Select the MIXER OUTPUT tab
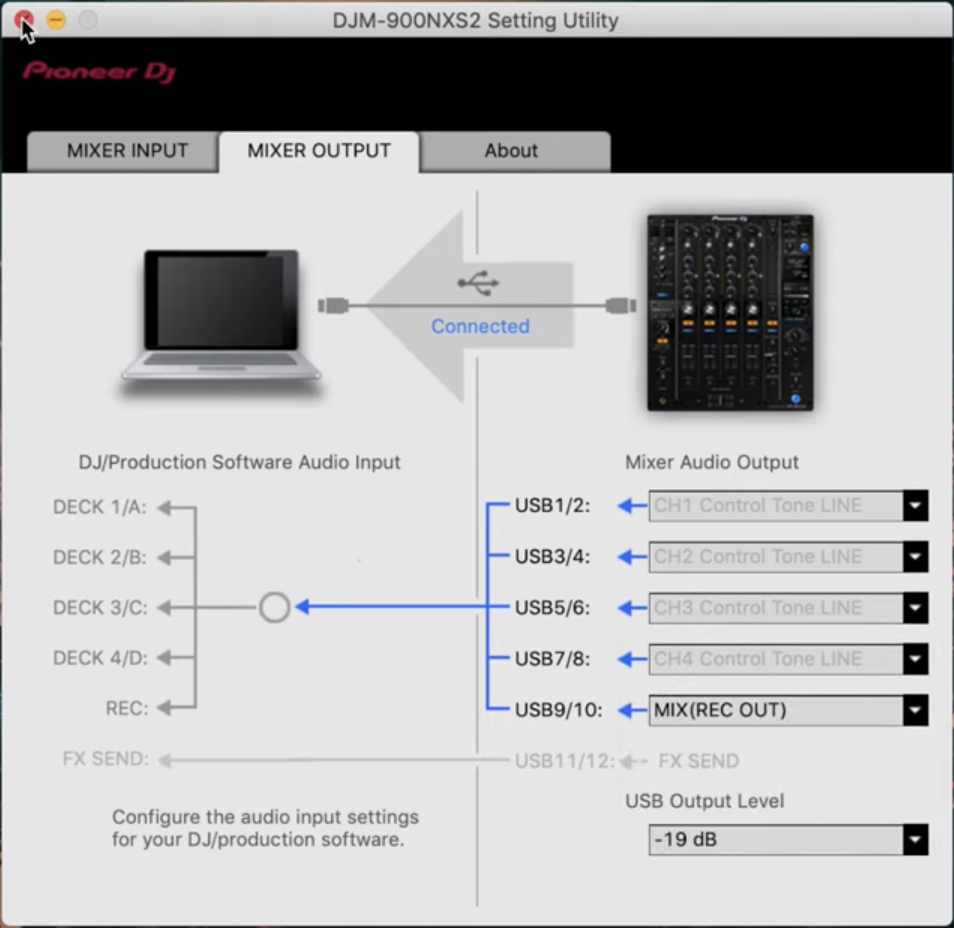The width and height of the screenshot is (954, 928). (319, 150)
